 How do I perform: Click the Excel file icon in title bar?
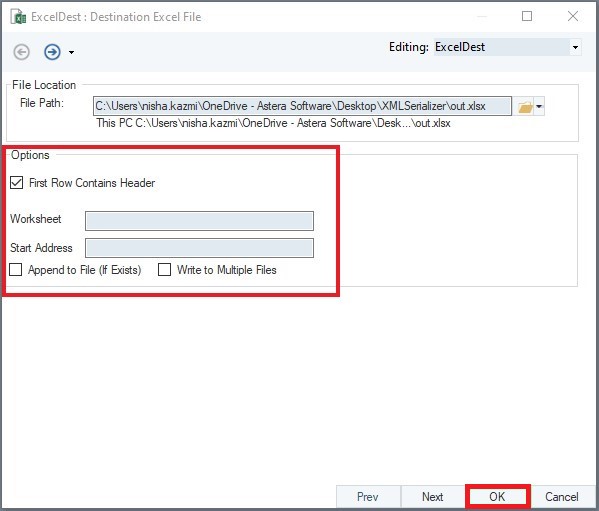click(18, 17)
